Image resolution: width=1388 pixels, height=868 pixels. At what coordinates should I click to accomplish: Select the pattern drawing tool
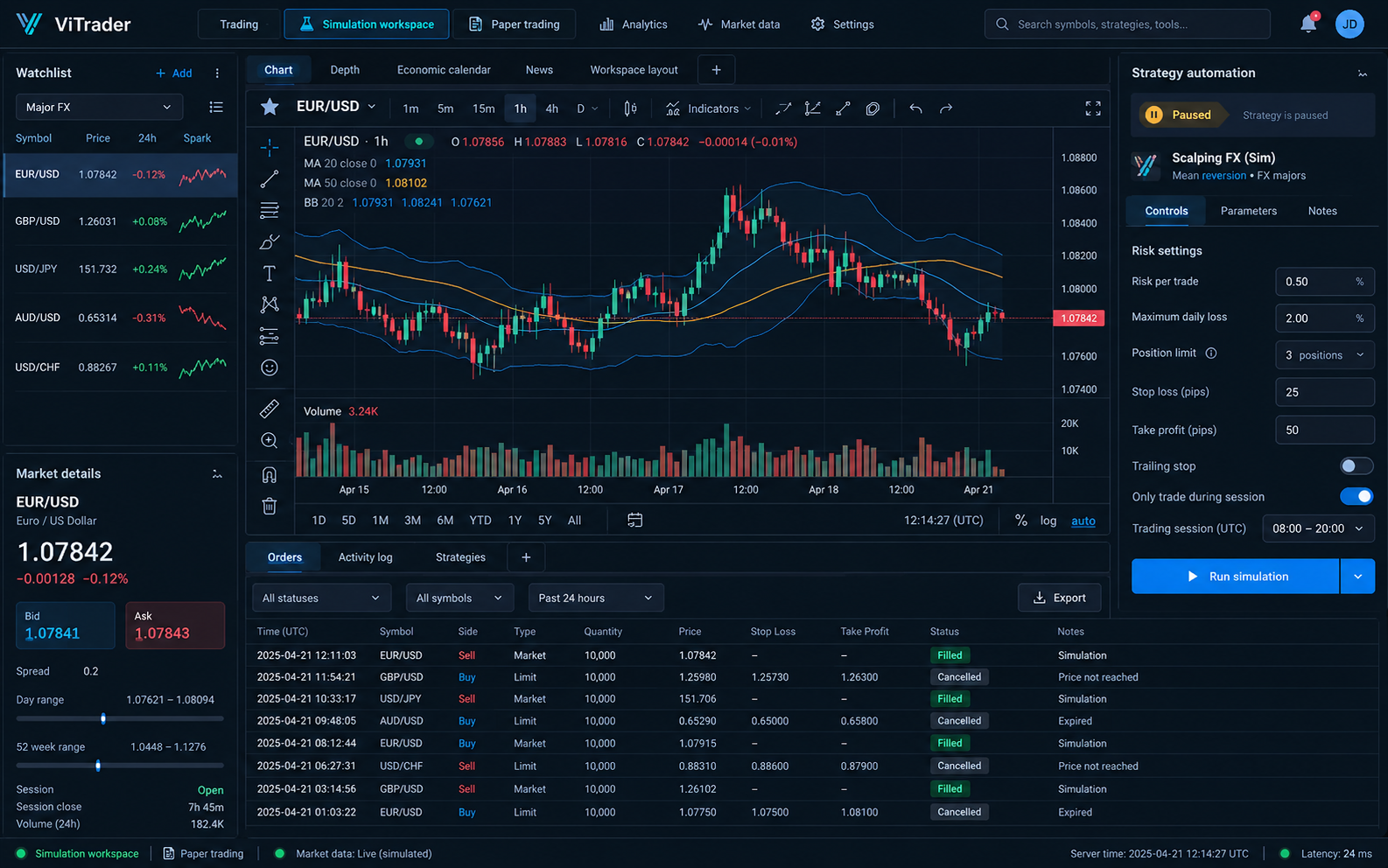click(x=270, y=304)
